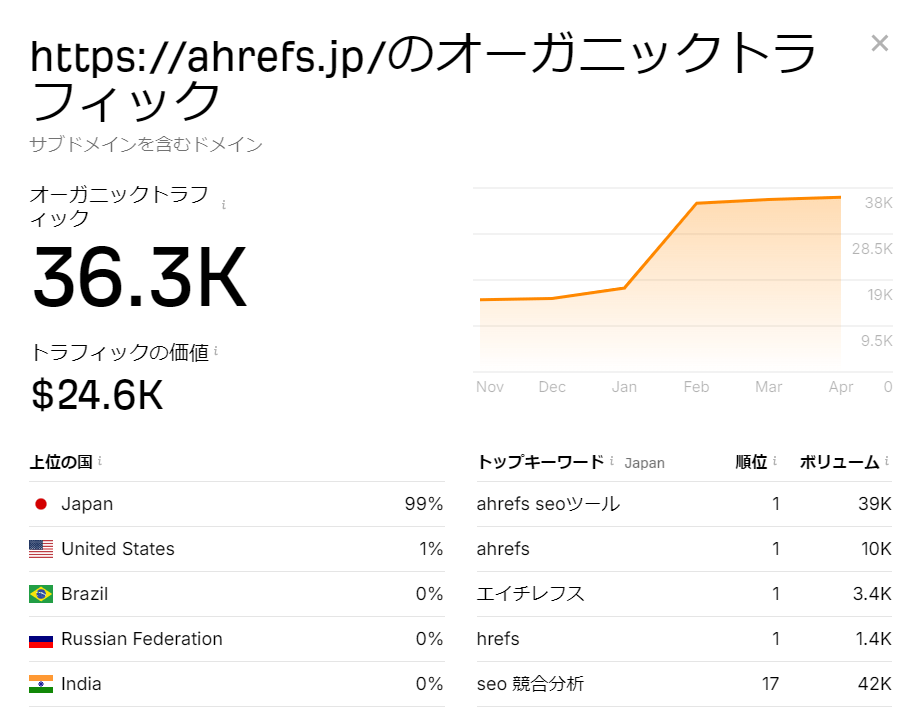Click the United States flag icon
This screenshot has height=710, width=912.
coord(40,549)
